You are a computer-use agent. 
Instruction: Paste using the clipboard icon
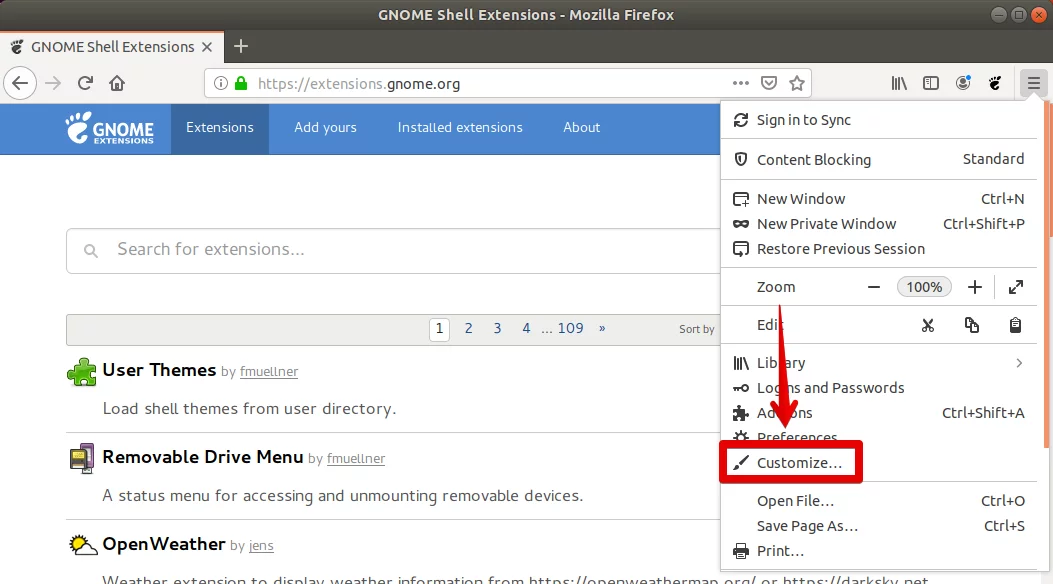[1015, 326]
